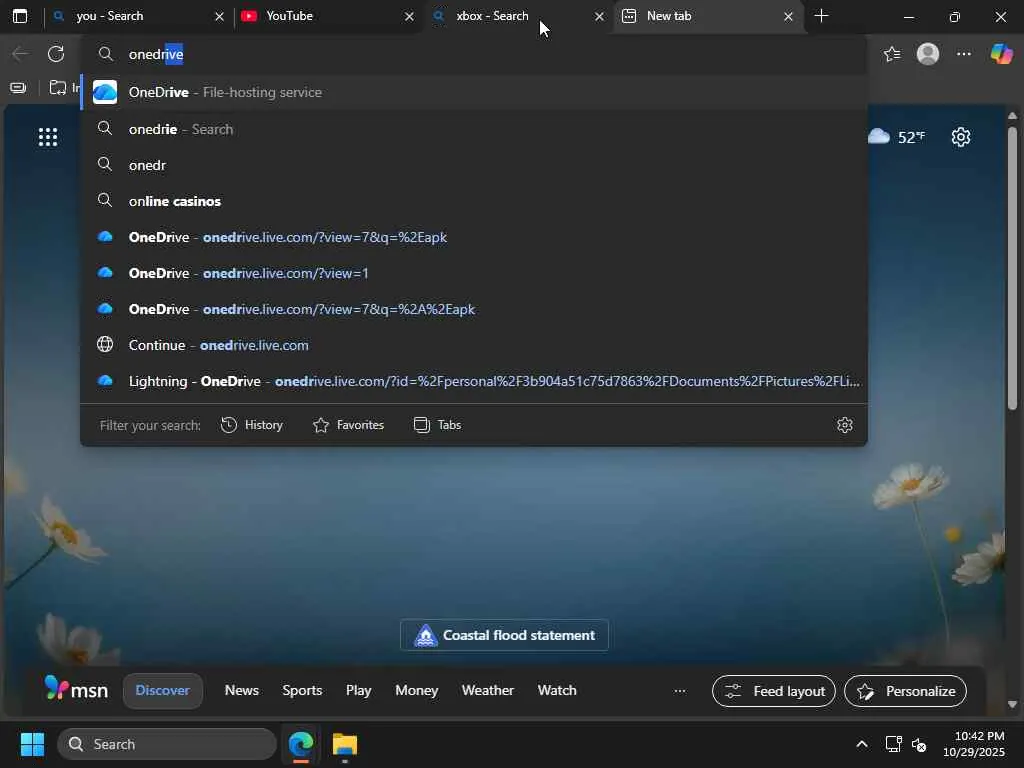Viewport: 1024px width, 768px height.
Task: Open the clock showing 10:42 PM
Action: 974,744
